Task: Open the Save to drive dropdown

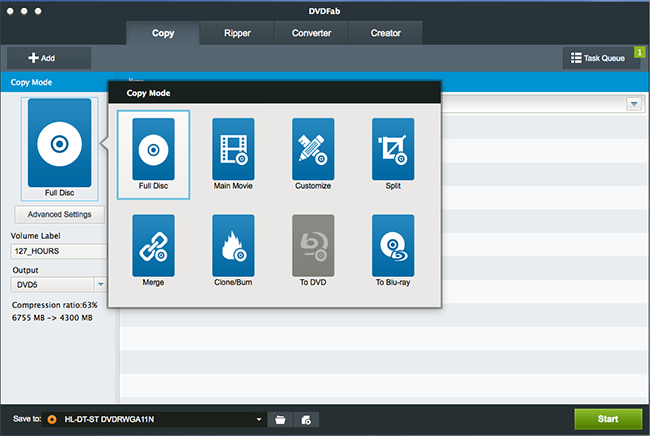Action: click(259, 419)
